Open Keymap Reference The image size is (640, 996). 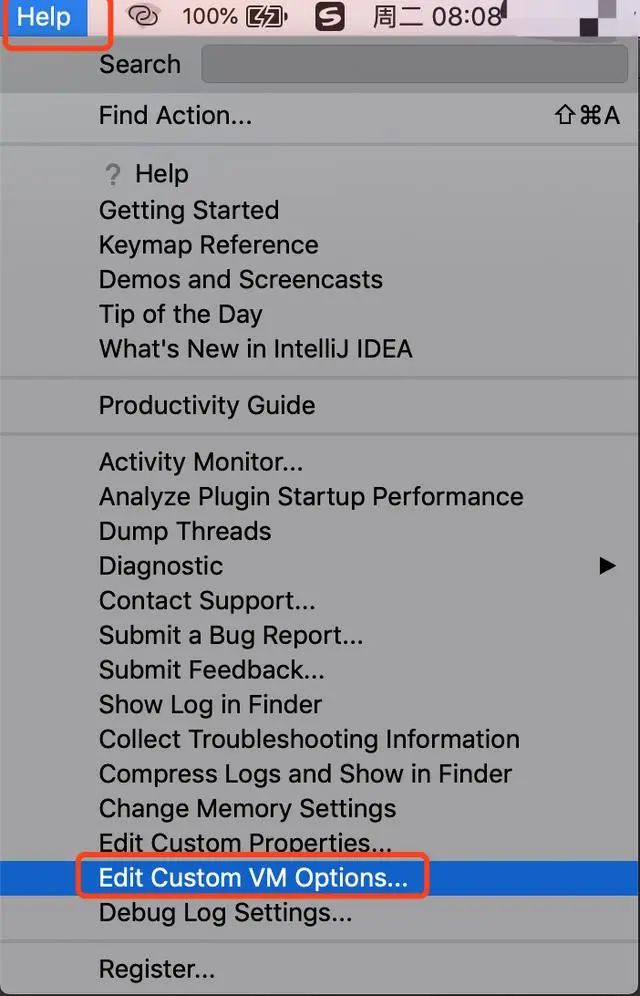[208, 245]
